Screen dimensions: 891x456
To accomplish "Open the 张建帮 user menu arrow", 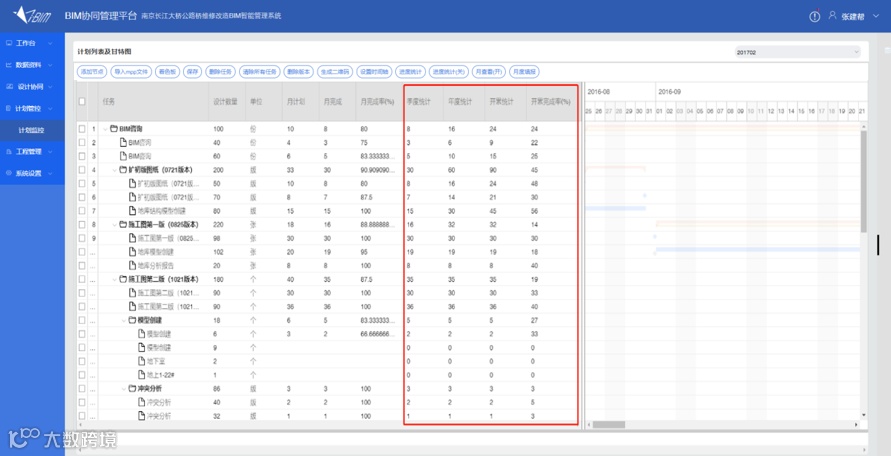I will point(875,17).
